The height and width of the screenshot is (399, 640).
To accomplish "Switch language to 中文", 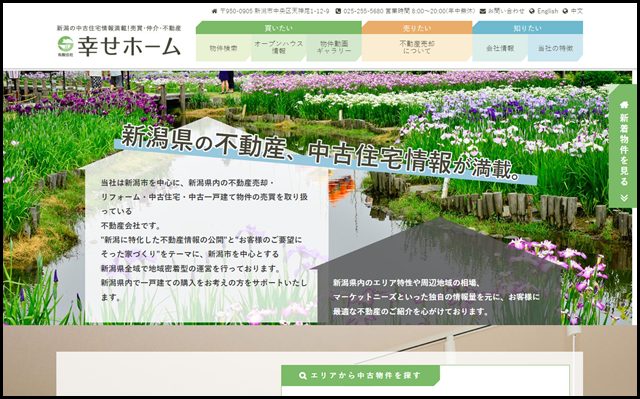I will coord(576,11).
